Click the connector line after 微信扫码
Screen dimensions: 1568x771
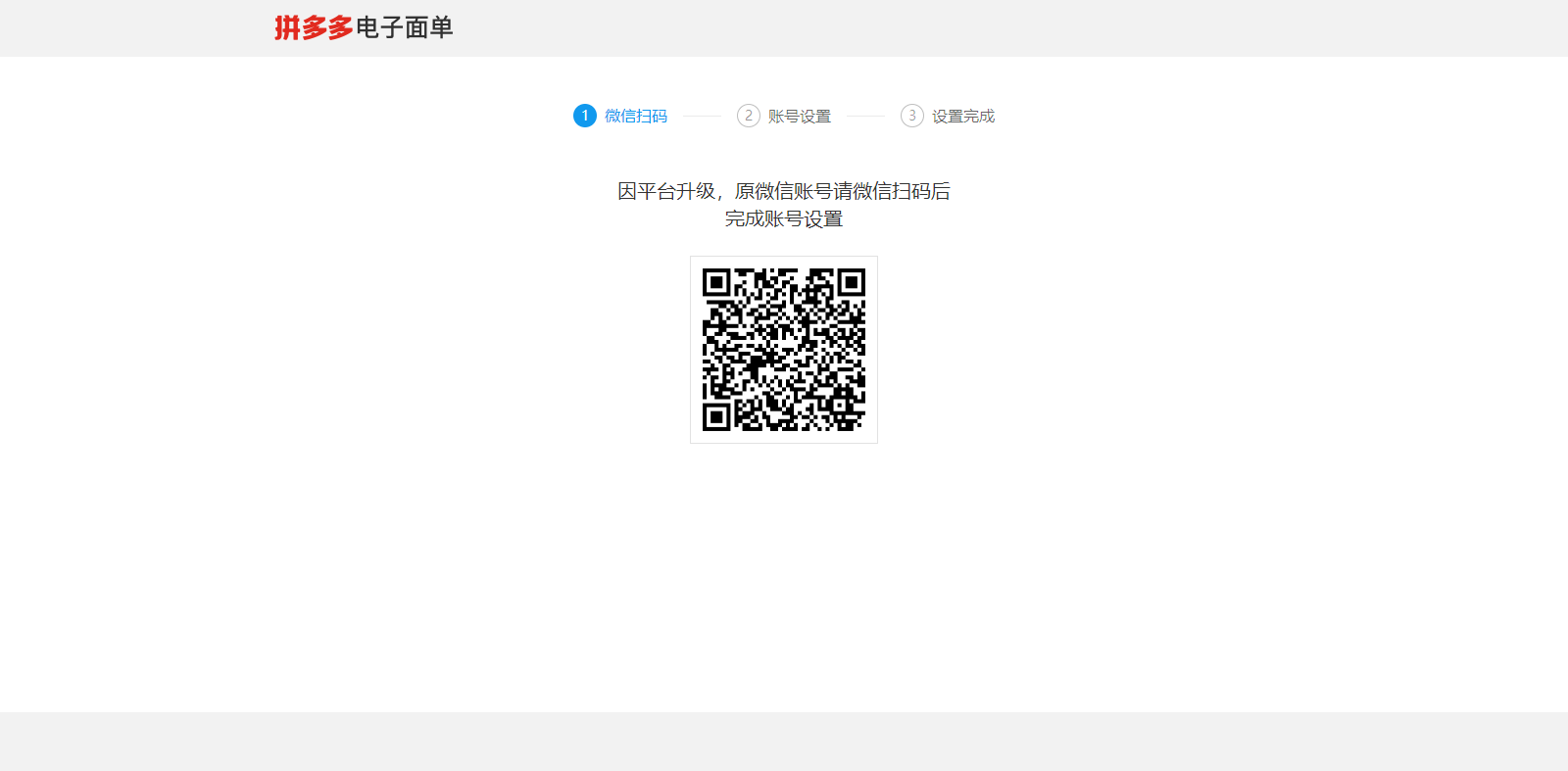pyautogui.click(x=702, y=116)
